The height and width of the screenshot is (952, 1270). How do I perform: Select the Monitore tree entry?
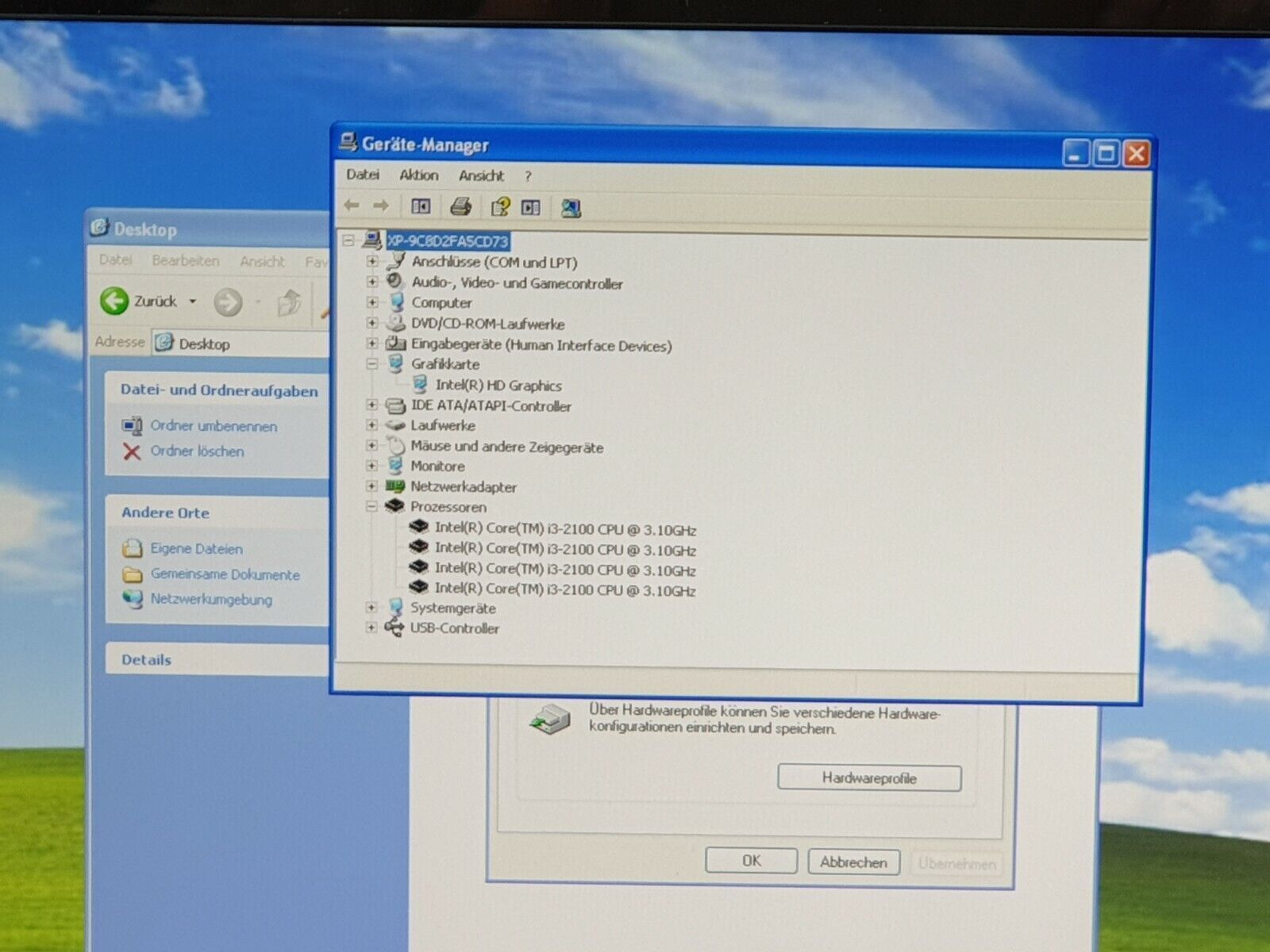pos(437,466)
